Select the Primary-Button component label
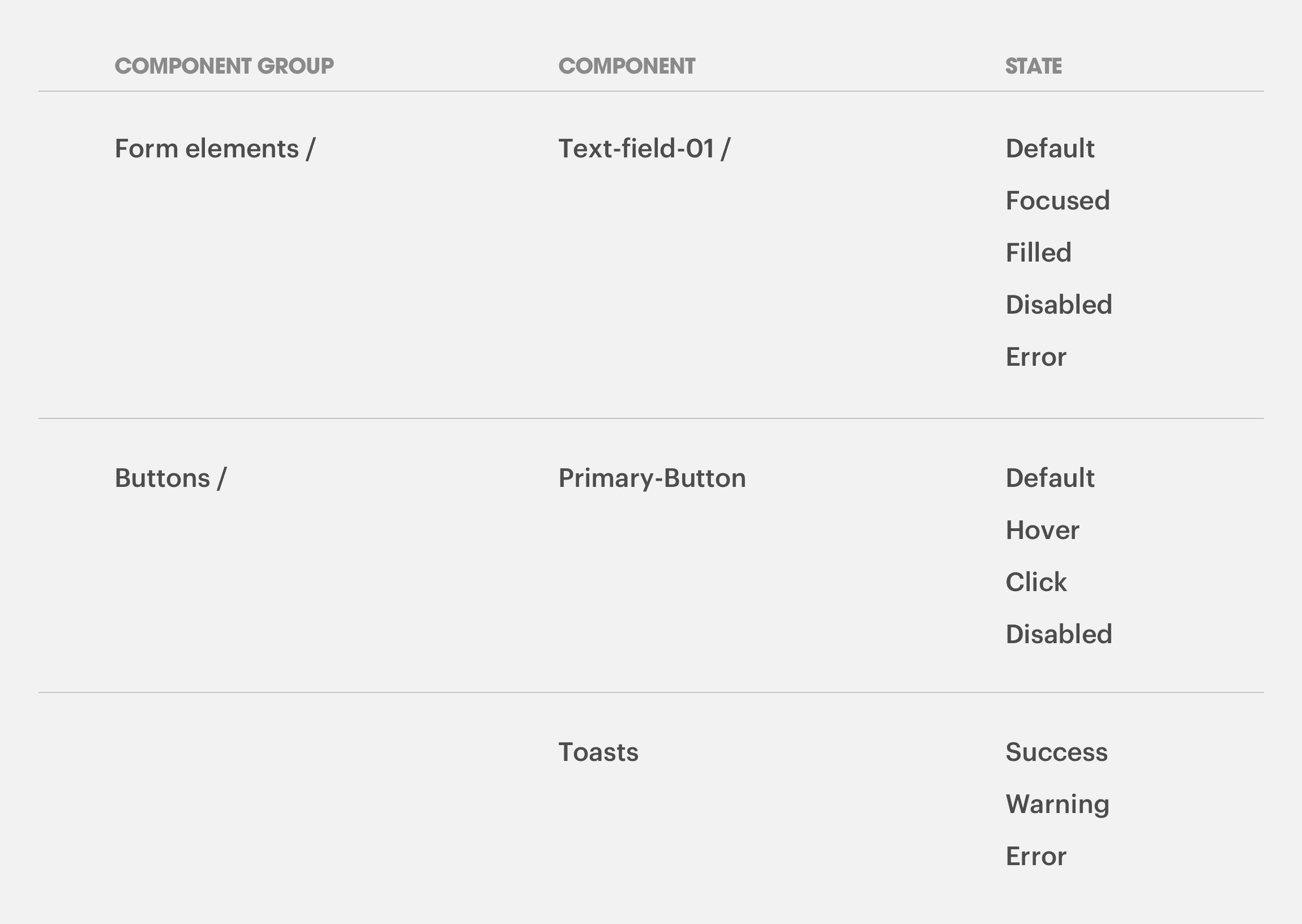The image size is (1302, 924). [x=652, y=478]
